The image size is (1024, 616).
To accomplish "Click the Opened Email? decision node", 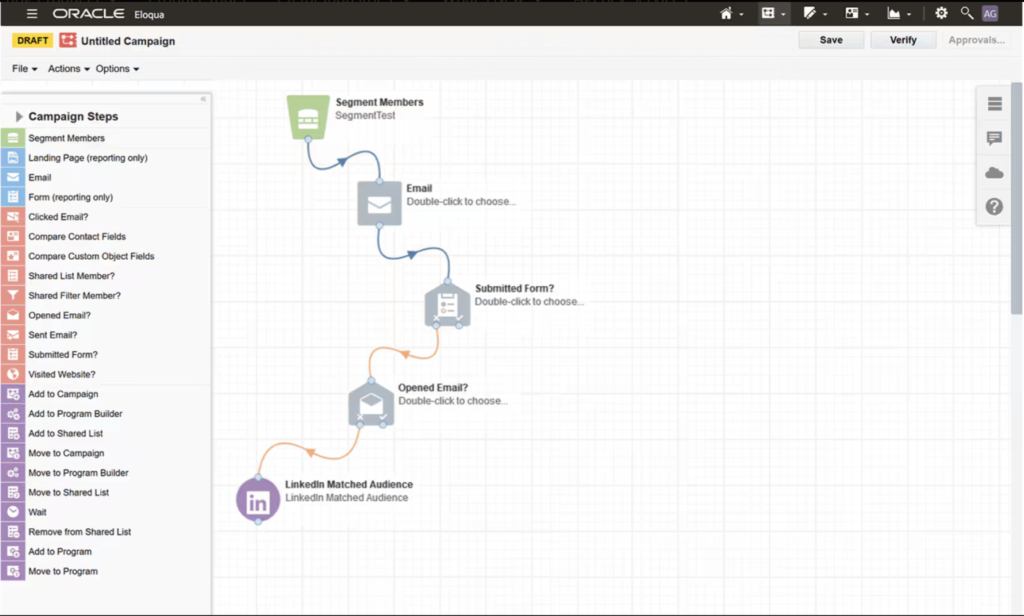I will pyautogui.click(x=371, y=403).
